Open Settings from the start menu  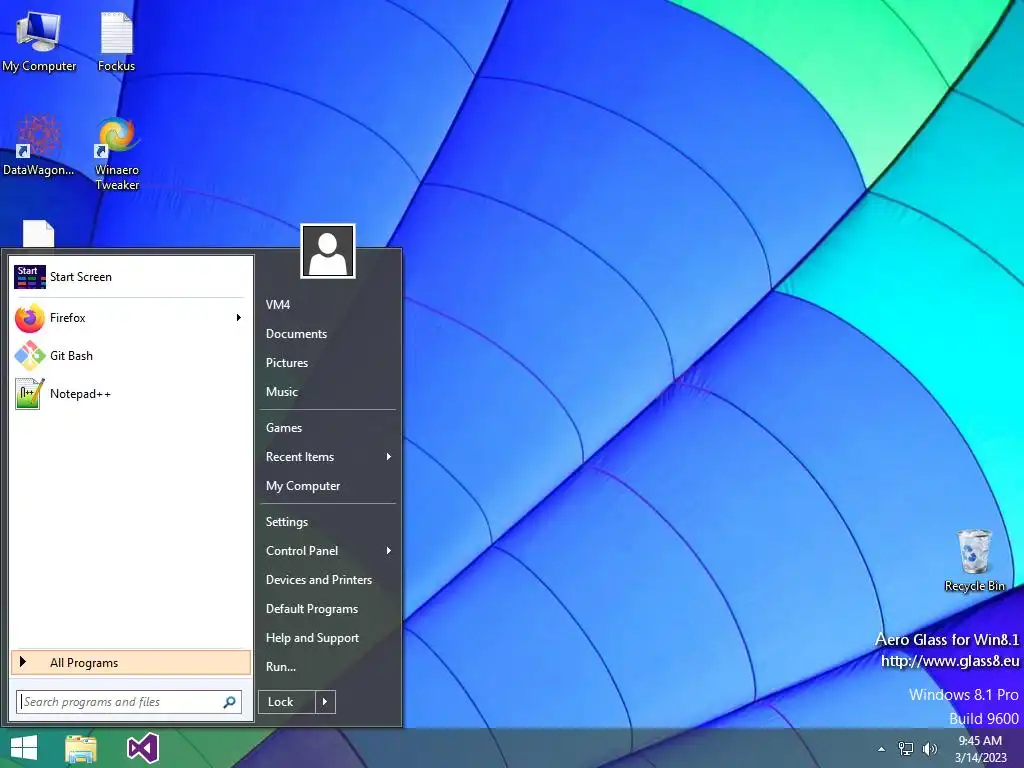click(x=328, y=522)
